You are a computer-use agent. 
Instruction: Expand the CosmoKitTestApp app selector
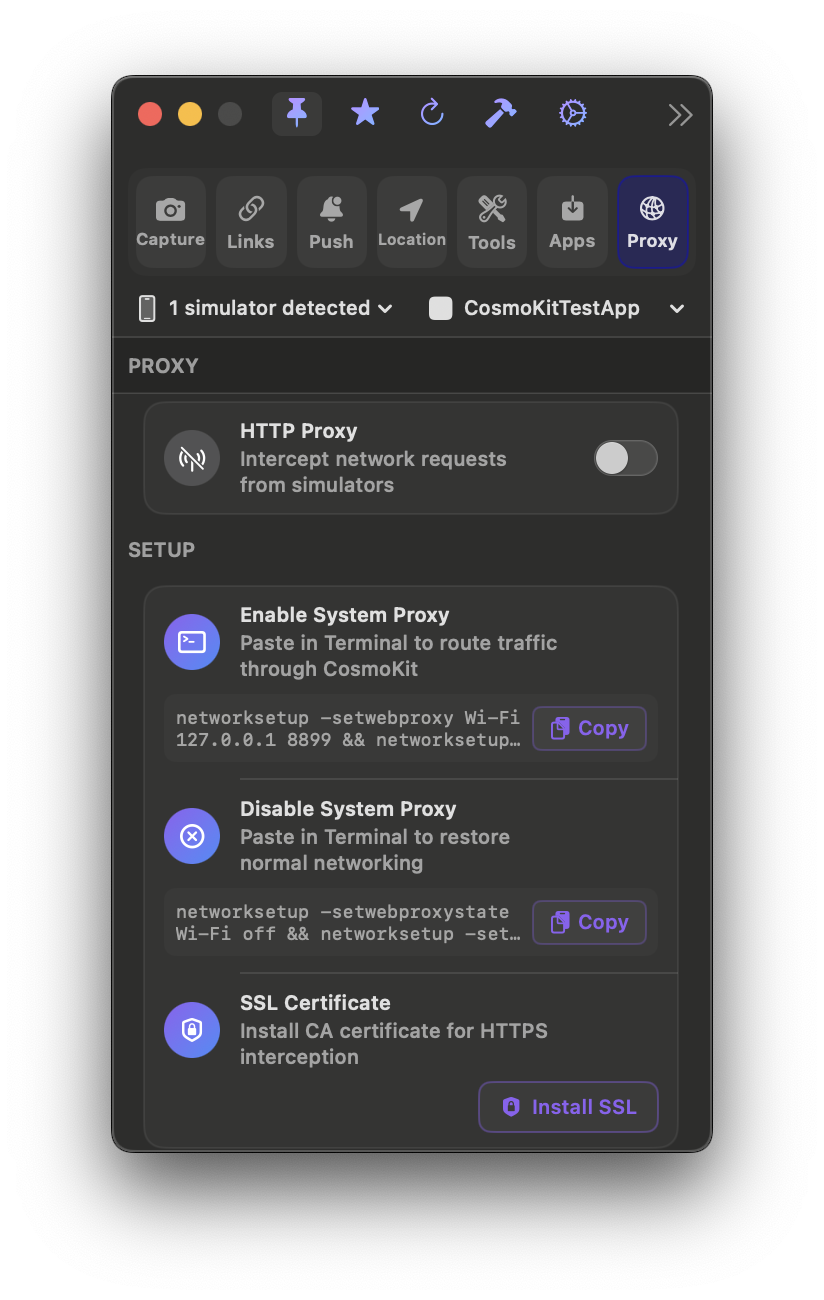coord(557,308)
